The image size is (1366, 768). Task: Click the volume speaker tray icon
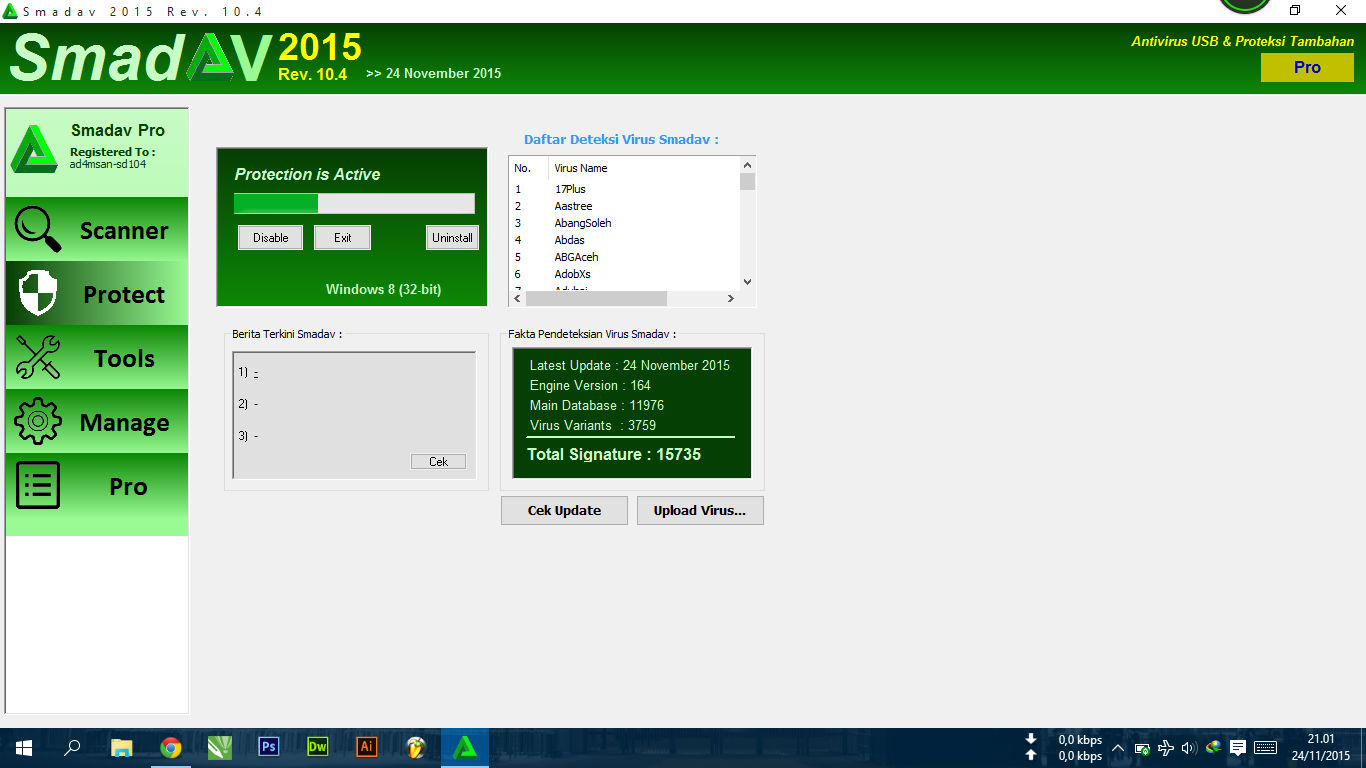1189,748
